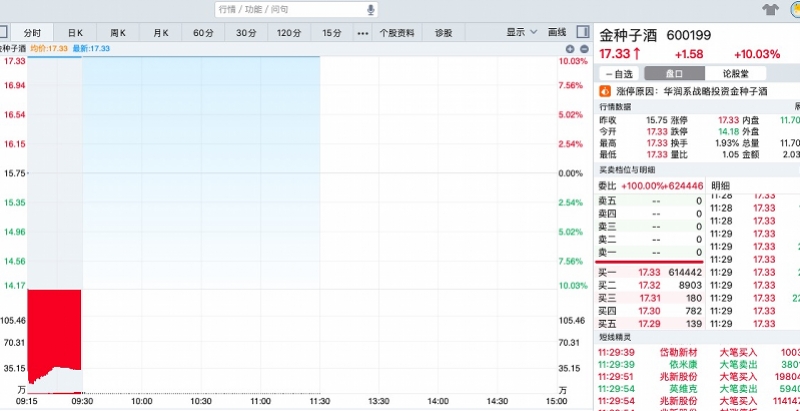Click the 10:00 time axis label

[142, 402]
